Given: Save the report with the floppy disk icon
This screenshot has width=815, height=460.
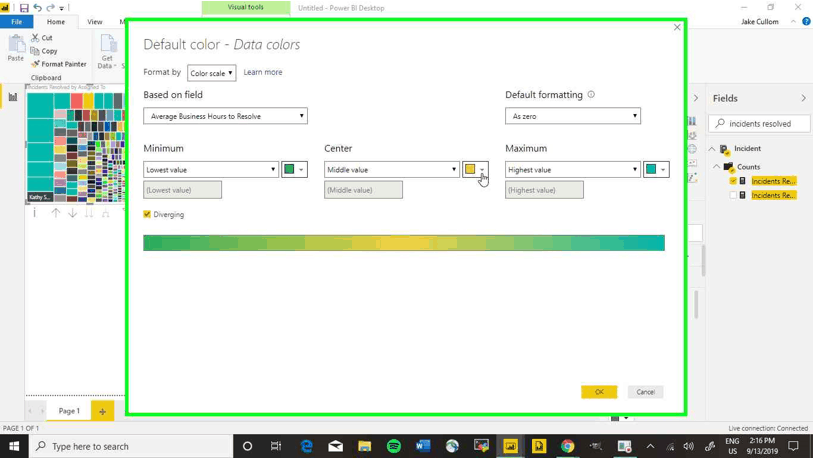Looking at the screenshot, I should click(24, 8).
